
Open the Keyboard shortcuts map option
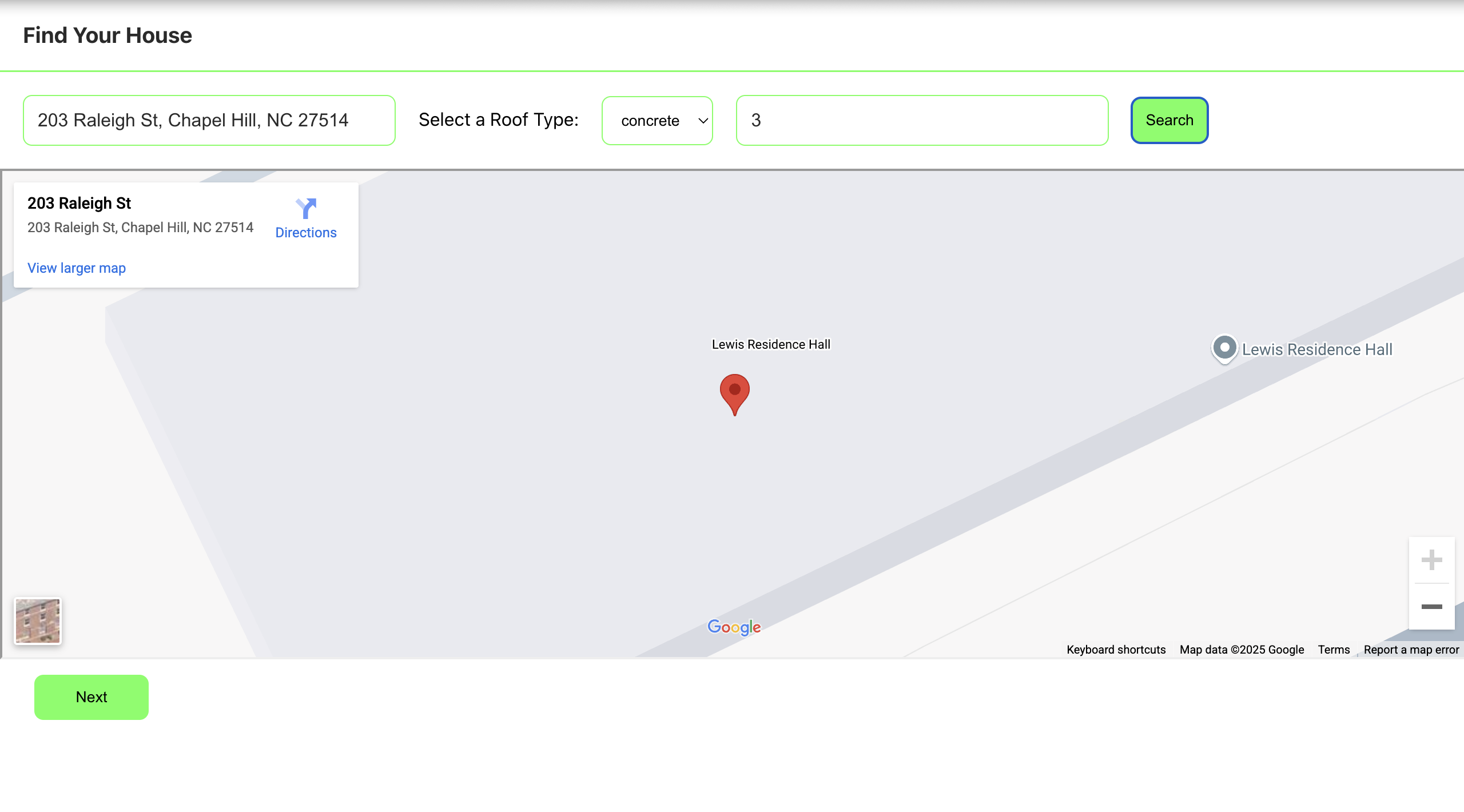point(1116,650)
